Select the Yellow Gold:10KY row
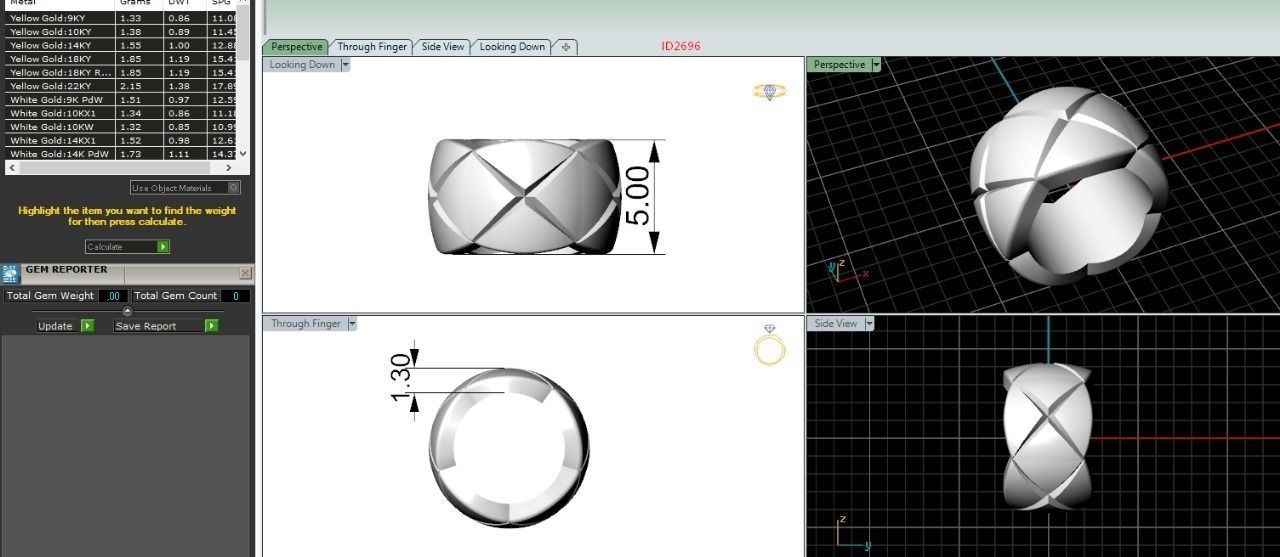This screenshot has height=557, width=1280. [121, 32]
